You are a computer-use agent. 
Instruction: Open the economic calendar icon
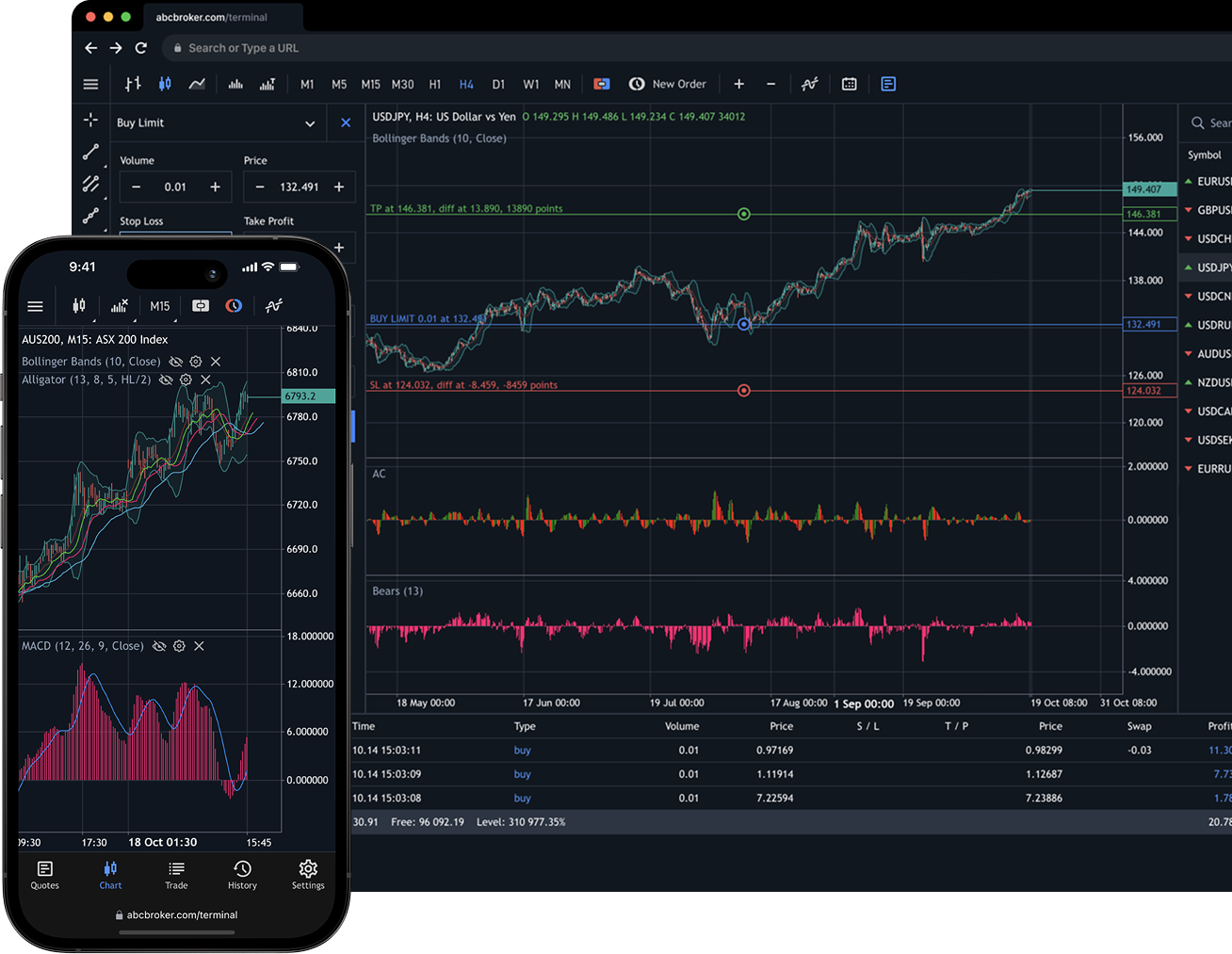(849, 84)
